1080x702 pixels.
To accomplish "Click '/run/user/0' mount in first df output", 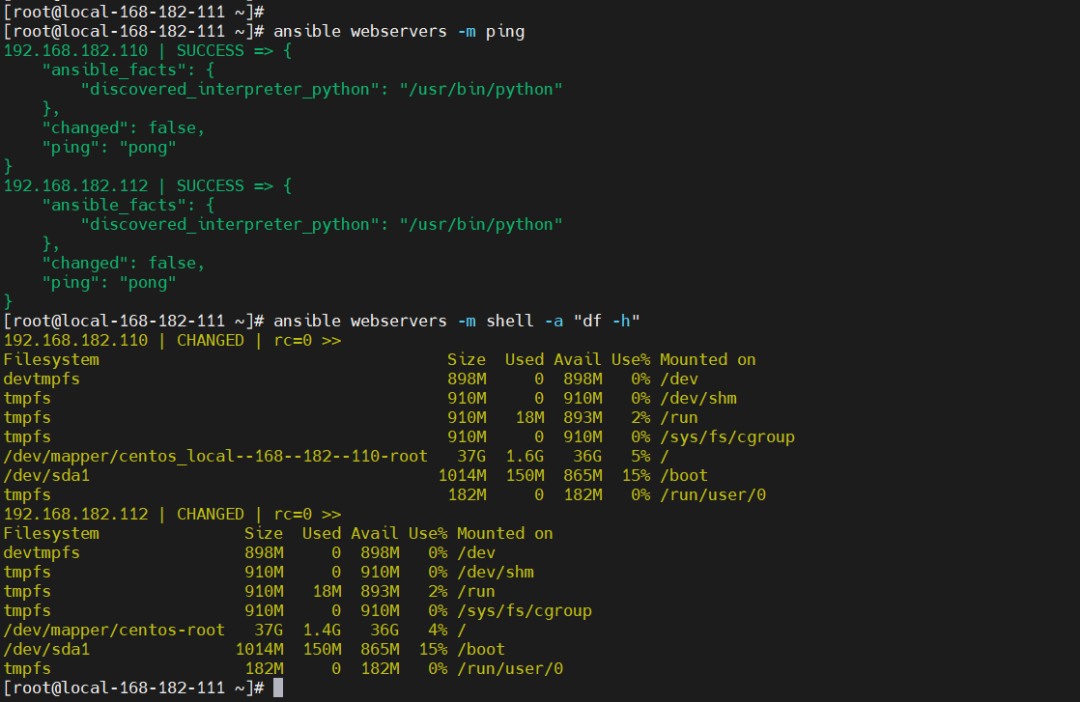I will (x=713, y=495).
